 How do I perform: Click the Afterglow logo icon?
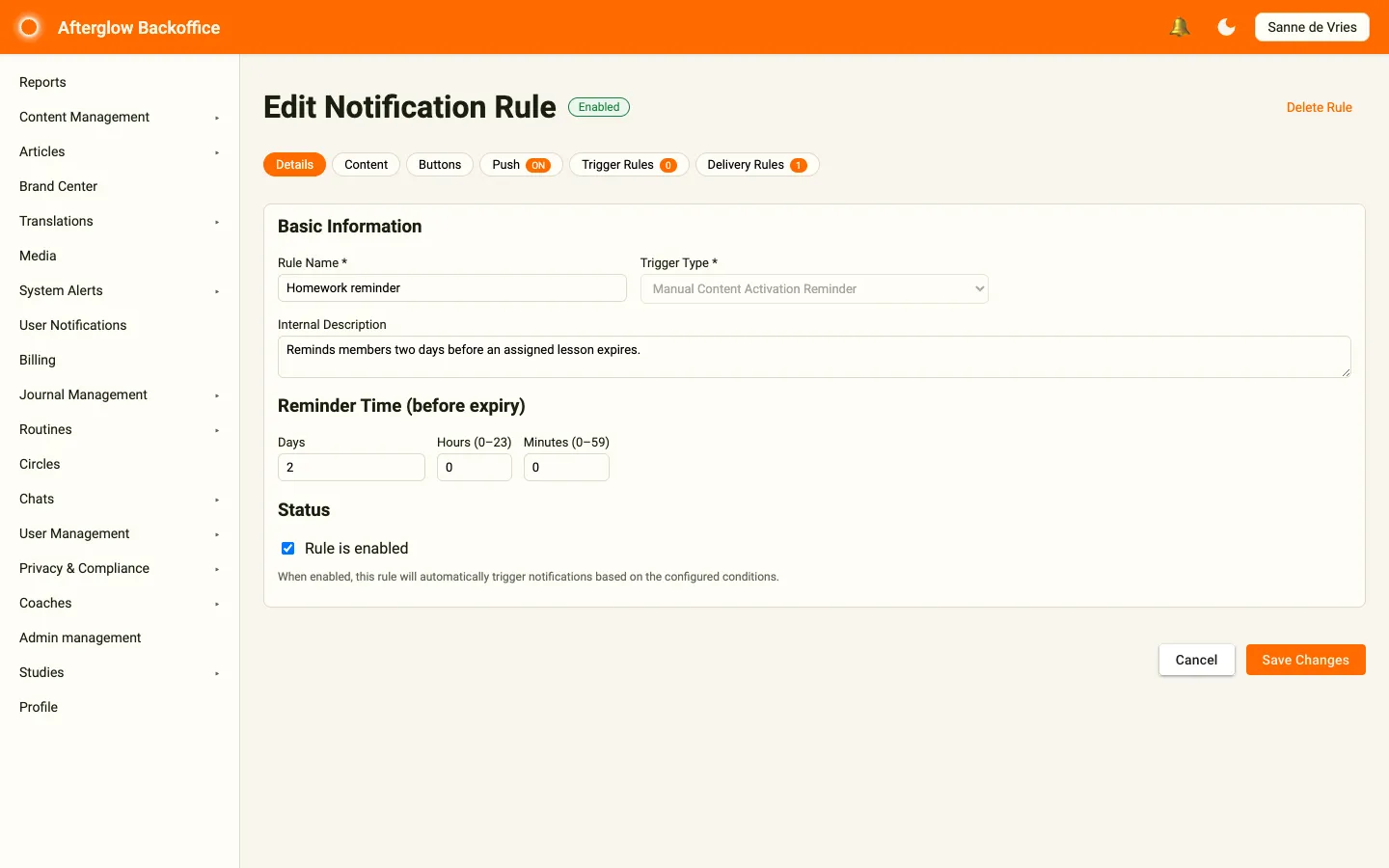pyautogui.click(x=29, y=27)
